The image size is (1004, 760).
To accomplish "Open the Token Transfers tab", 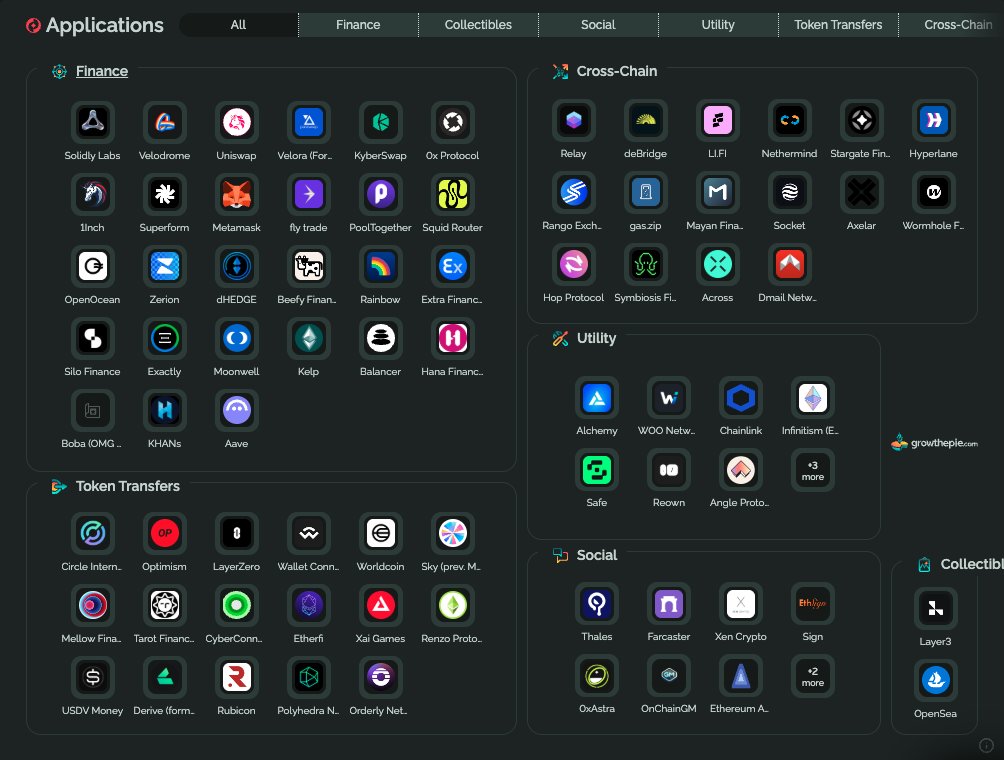I will (838, 24).
